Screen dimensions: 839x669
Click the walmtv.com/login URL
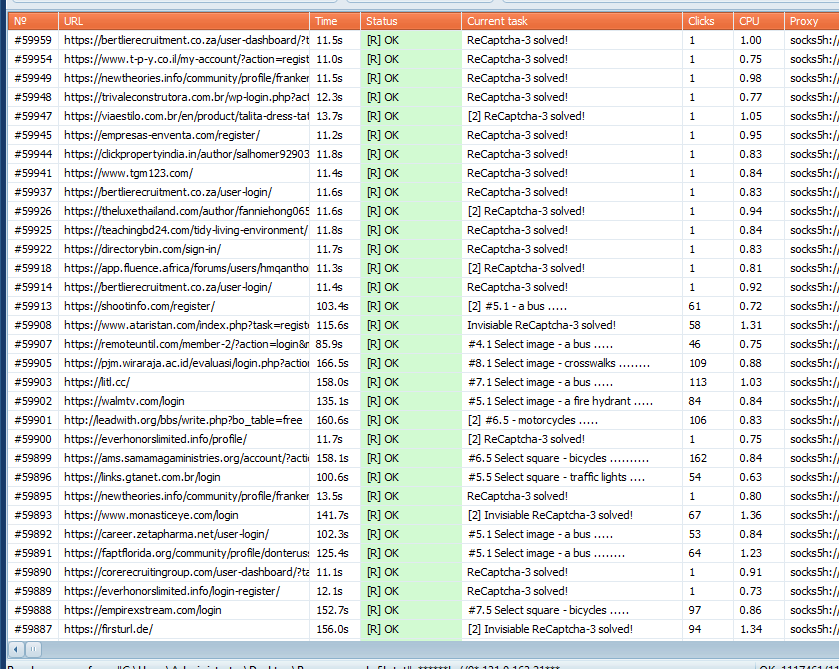pyautogui.click(x=124, y=401)
